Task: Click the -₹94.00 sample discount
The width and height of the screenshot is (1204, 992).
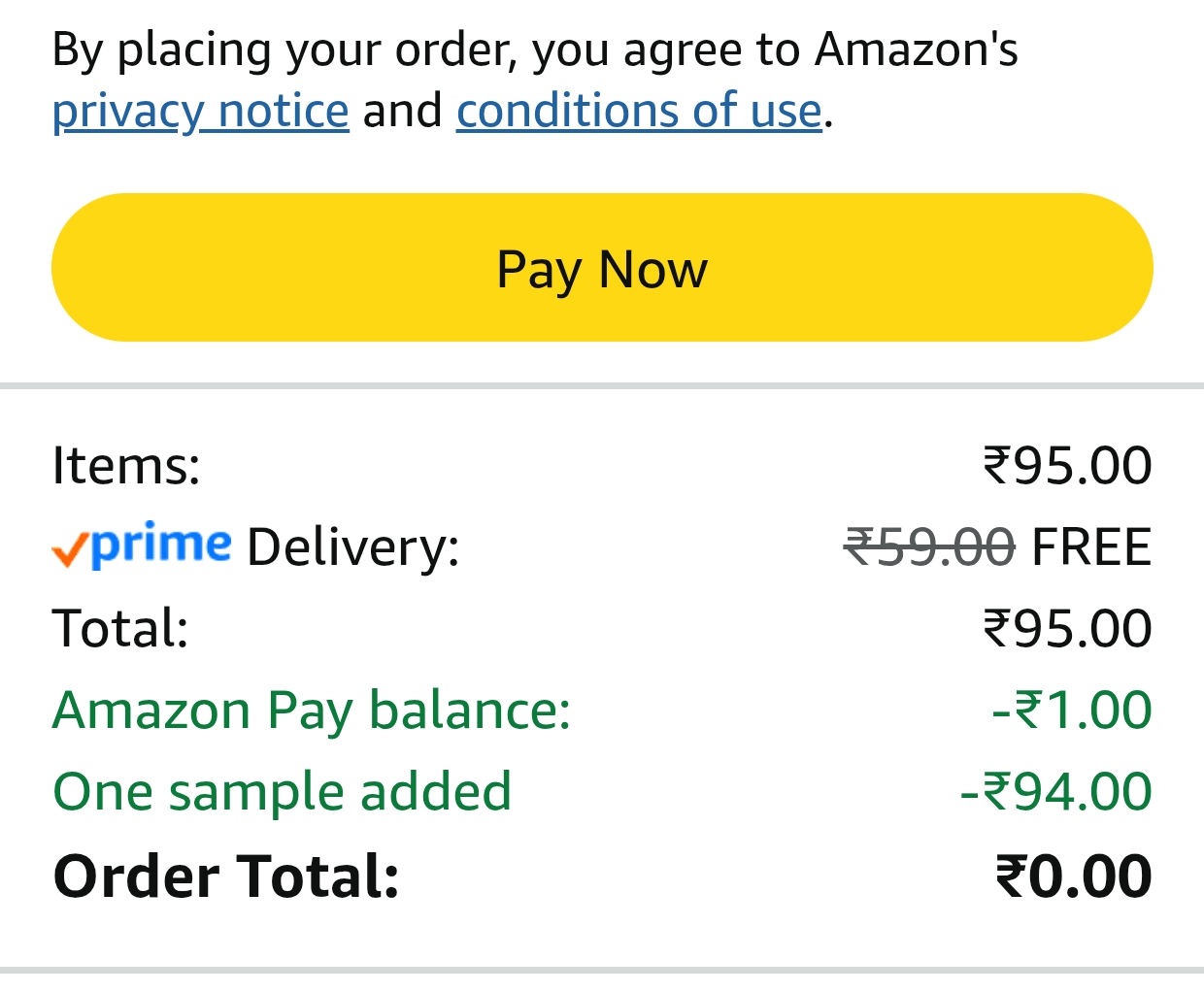Action: tap(1055, 791)
